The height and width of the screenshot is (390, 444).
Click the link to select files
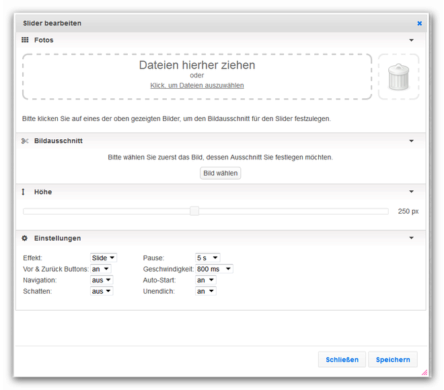point(197,85)
